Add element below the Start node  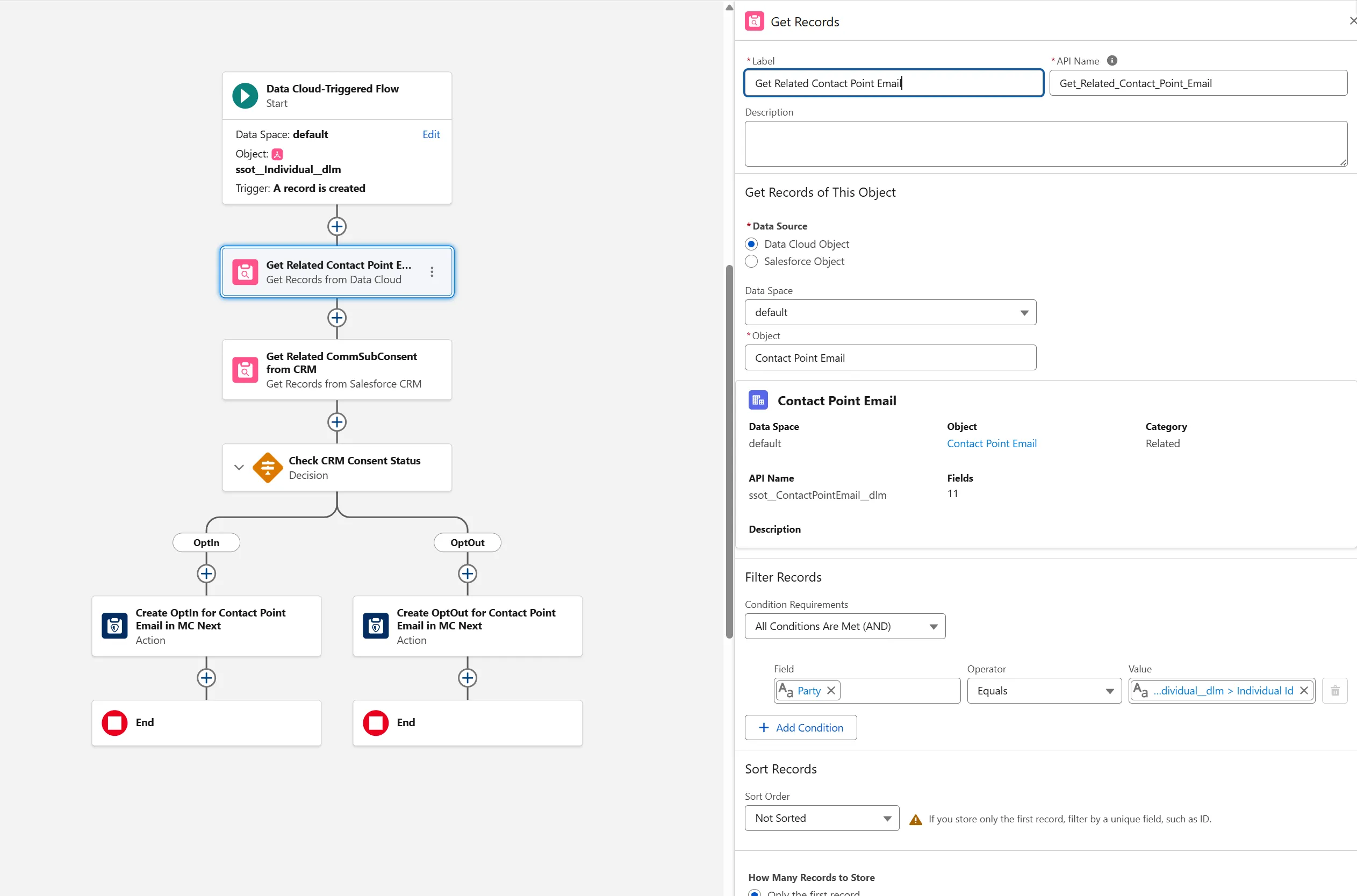337,226
